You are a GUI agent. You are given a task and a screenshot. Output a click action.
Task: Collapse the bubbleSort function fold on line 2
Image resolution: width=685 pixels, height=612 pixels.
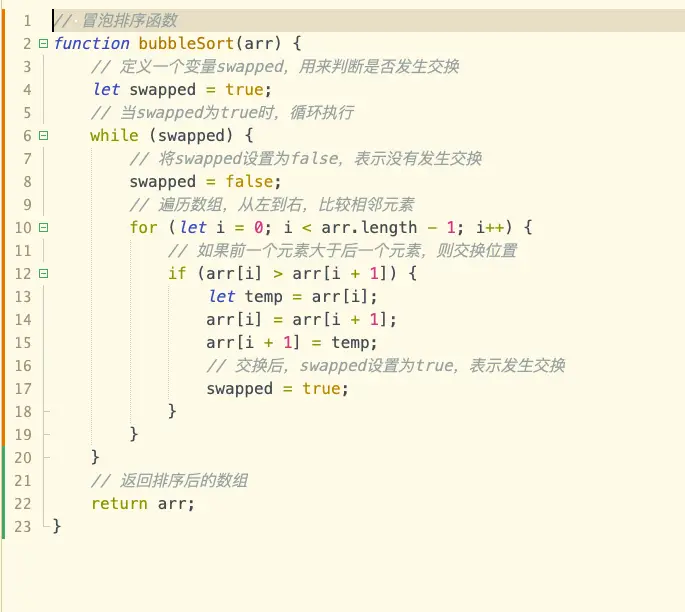(43, 44)
